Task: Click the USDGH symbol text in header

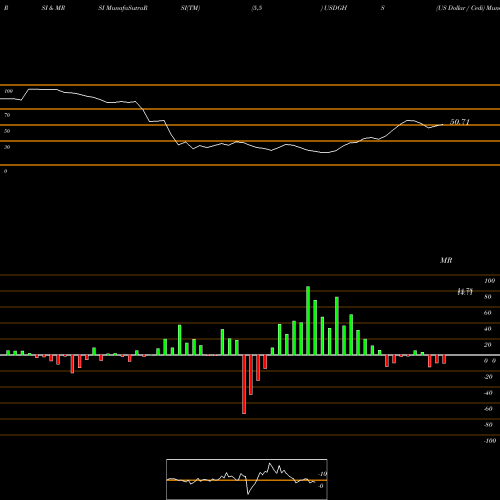Action: [335, 8]
